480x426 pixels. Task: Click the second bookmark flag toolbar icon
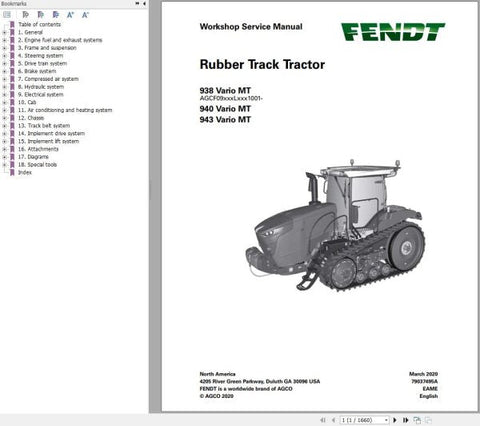click(41, 15)
